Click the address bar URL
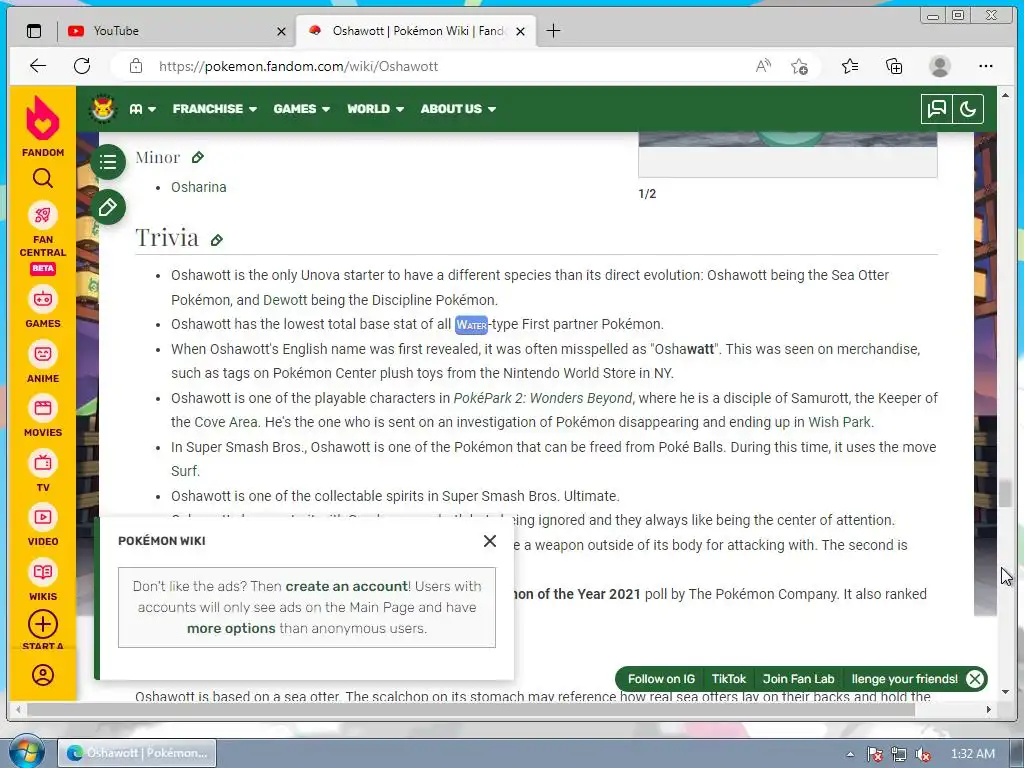 298,66
